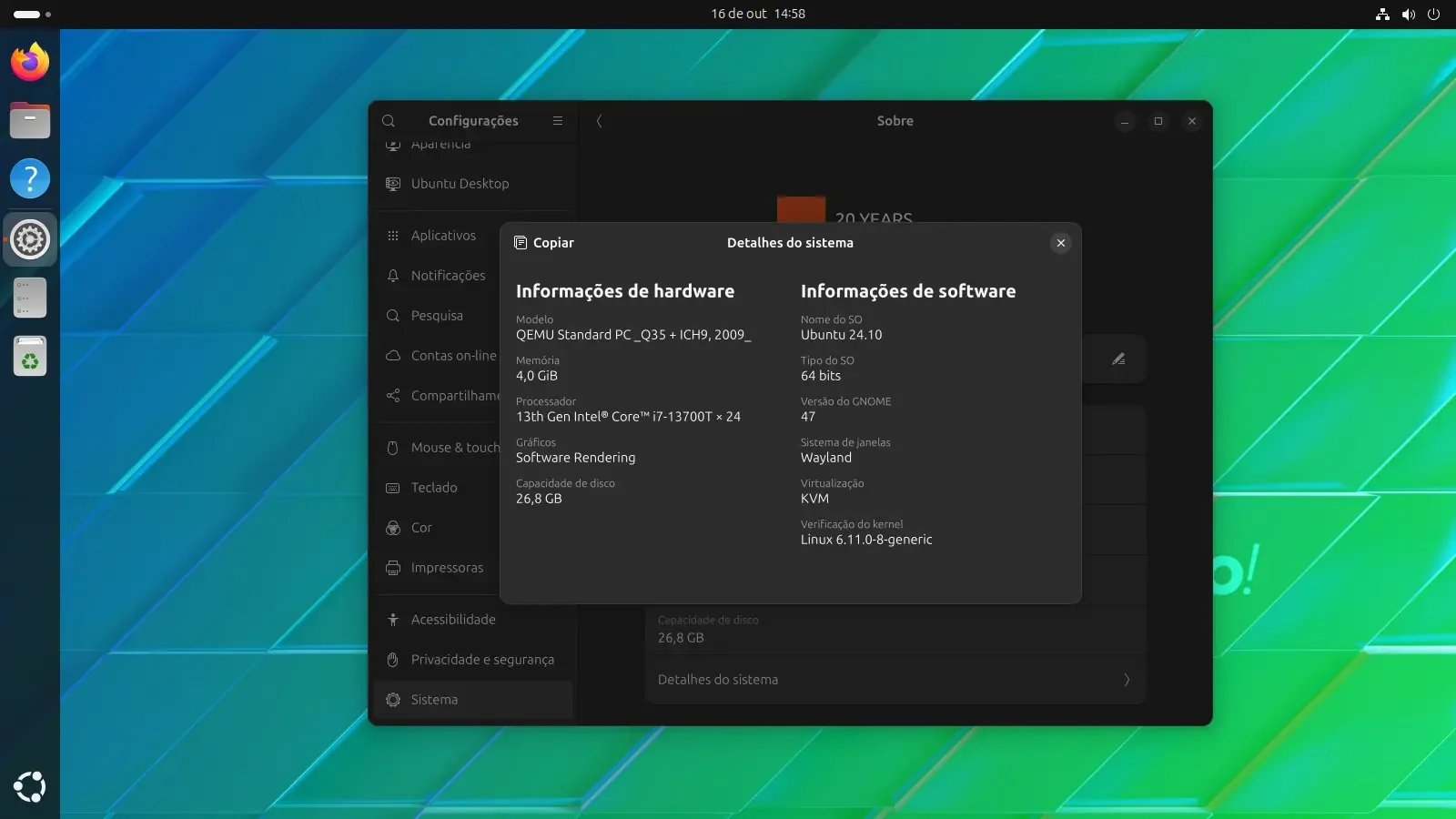Click the 64 bits OS type value
Viewport: 1456px width, 819px height.
tap(821, 376)
